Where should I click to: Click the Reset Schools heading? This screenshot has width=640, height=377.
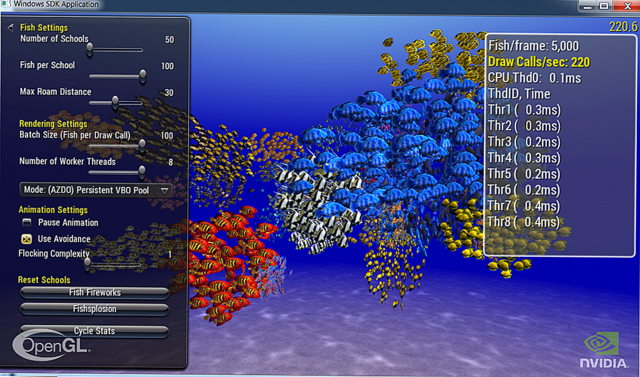[44, 280]
